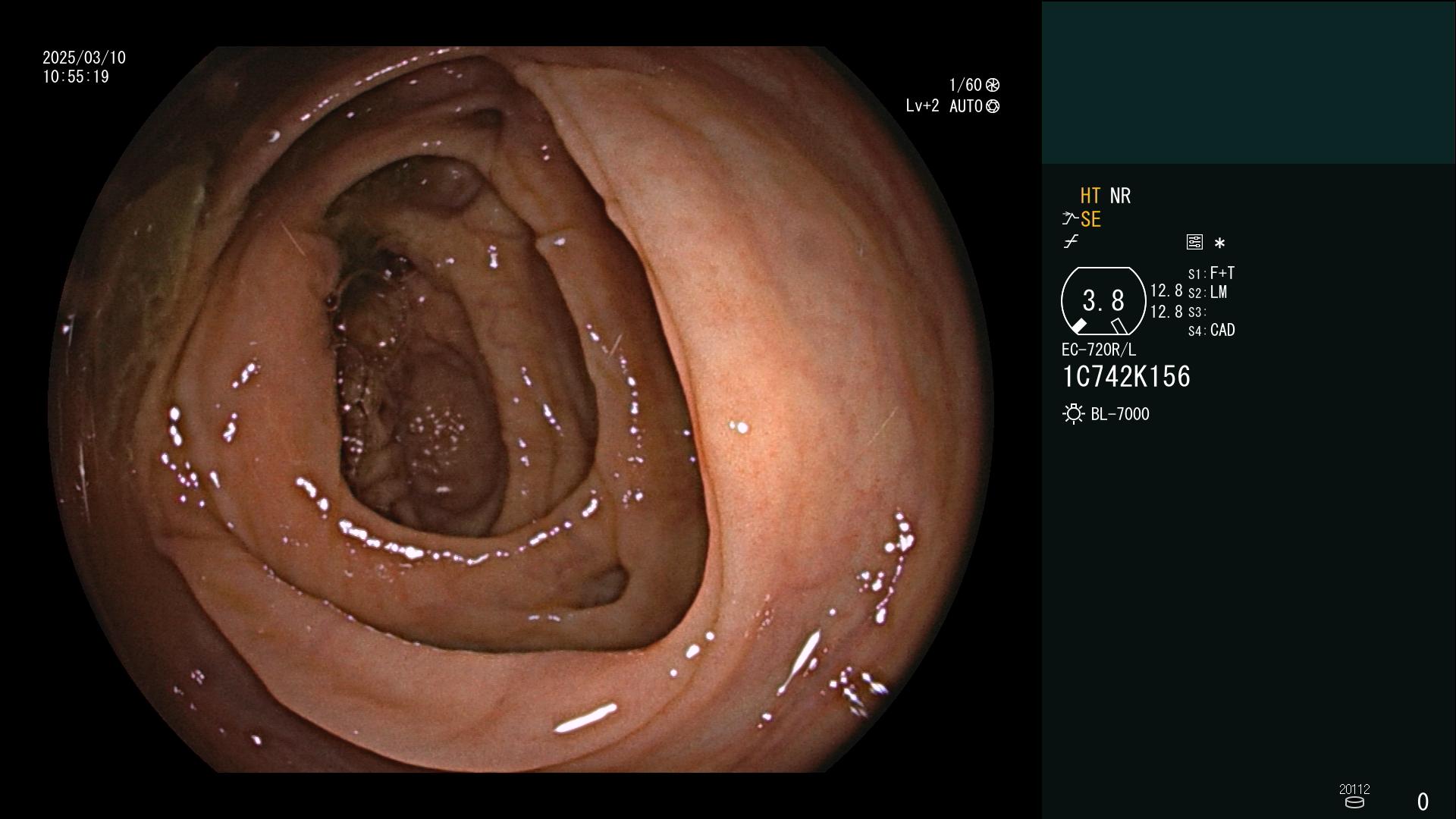1456x819 pixels.
Task: Open the slider settings panel icon
Action: (1194, 242)
